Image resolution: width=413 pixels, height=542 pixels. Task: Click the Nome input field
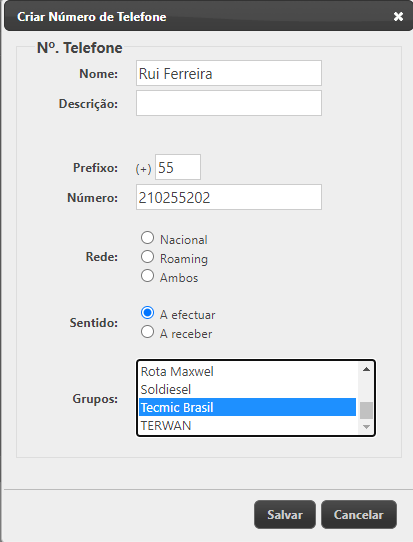tap(229, 73)
